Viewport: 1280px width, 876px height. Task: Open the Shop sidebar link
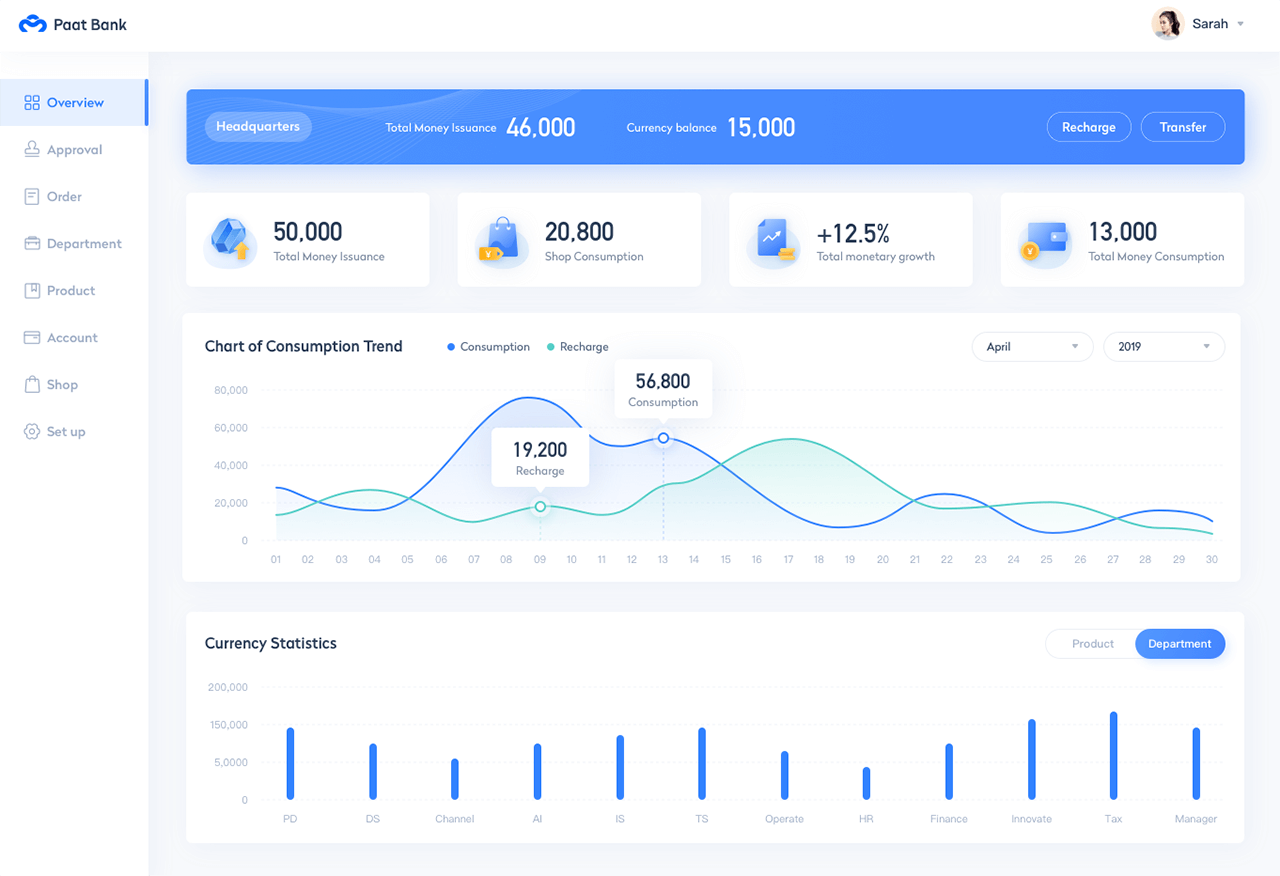pos(74,385)
